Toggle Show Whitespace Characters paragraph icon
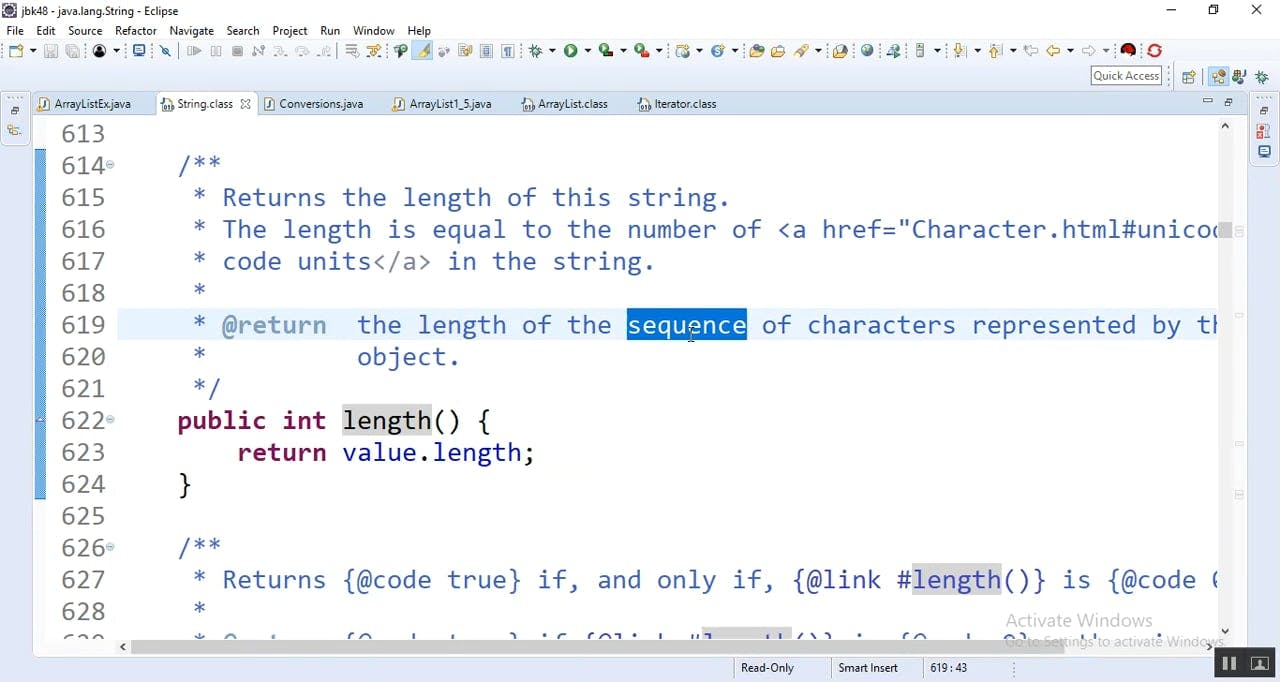 coord(508,51)
